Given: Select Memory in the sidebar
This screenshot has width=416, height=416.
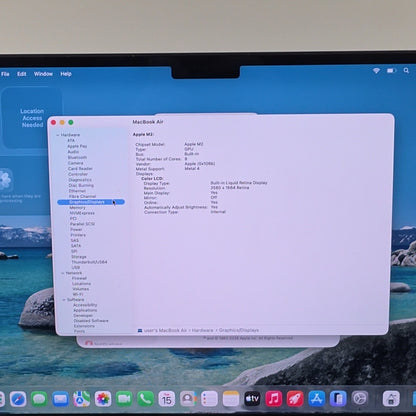Looking at the screenshot, I should [77, 208].
